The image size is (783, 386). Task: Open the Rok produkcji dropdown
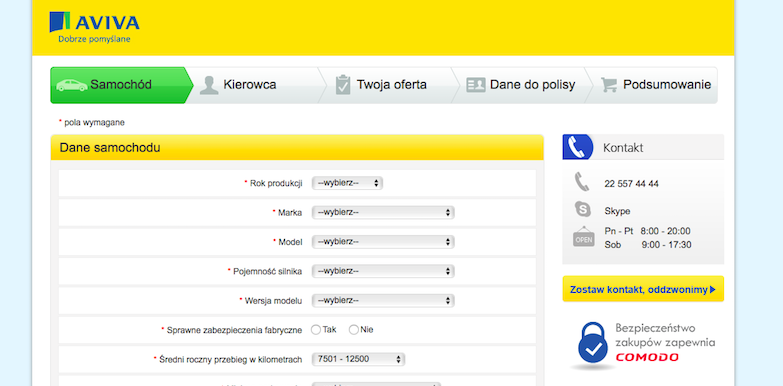(347, 183)
